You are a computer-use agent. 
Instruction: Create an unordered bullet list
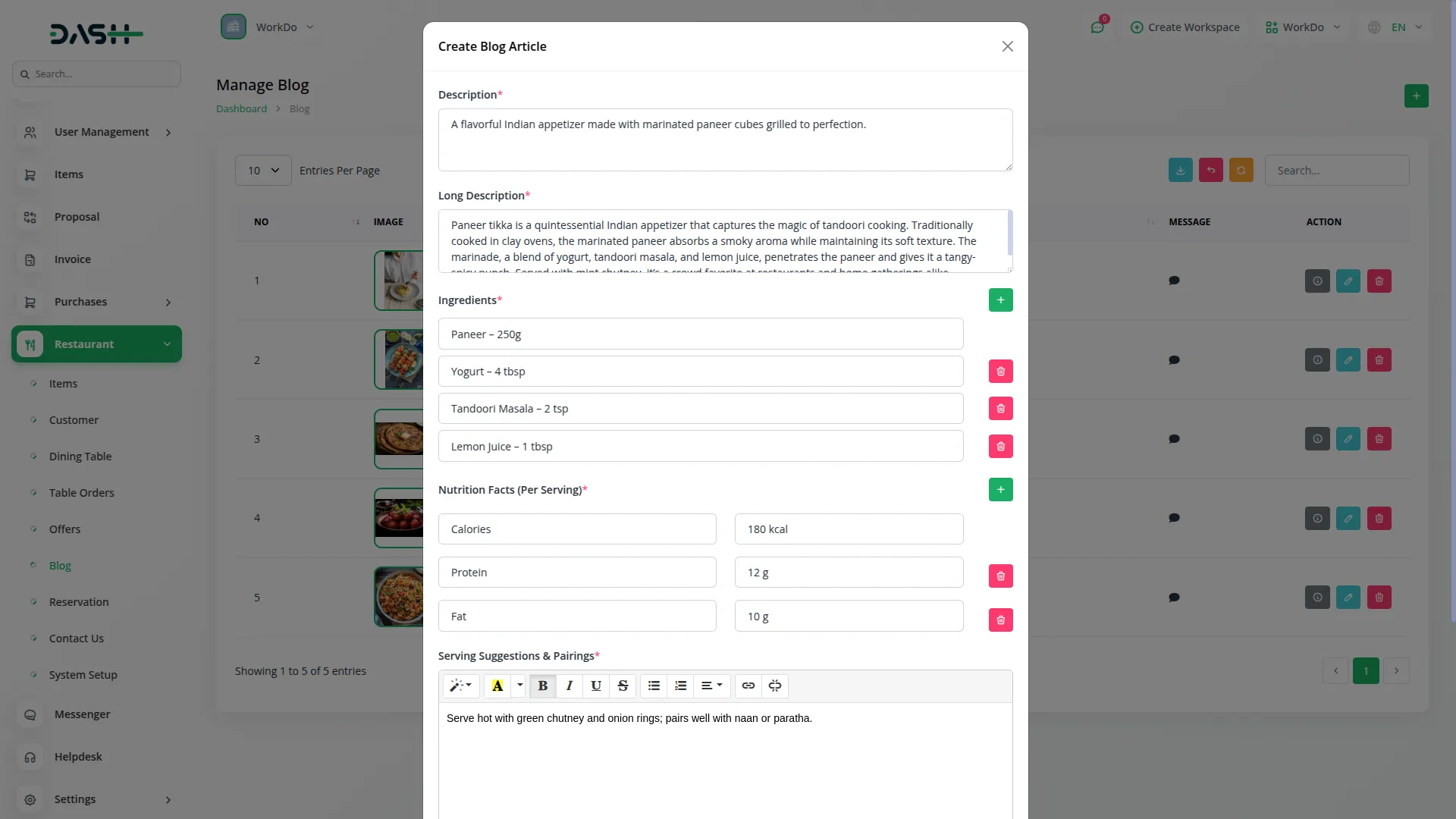[653, 686]
